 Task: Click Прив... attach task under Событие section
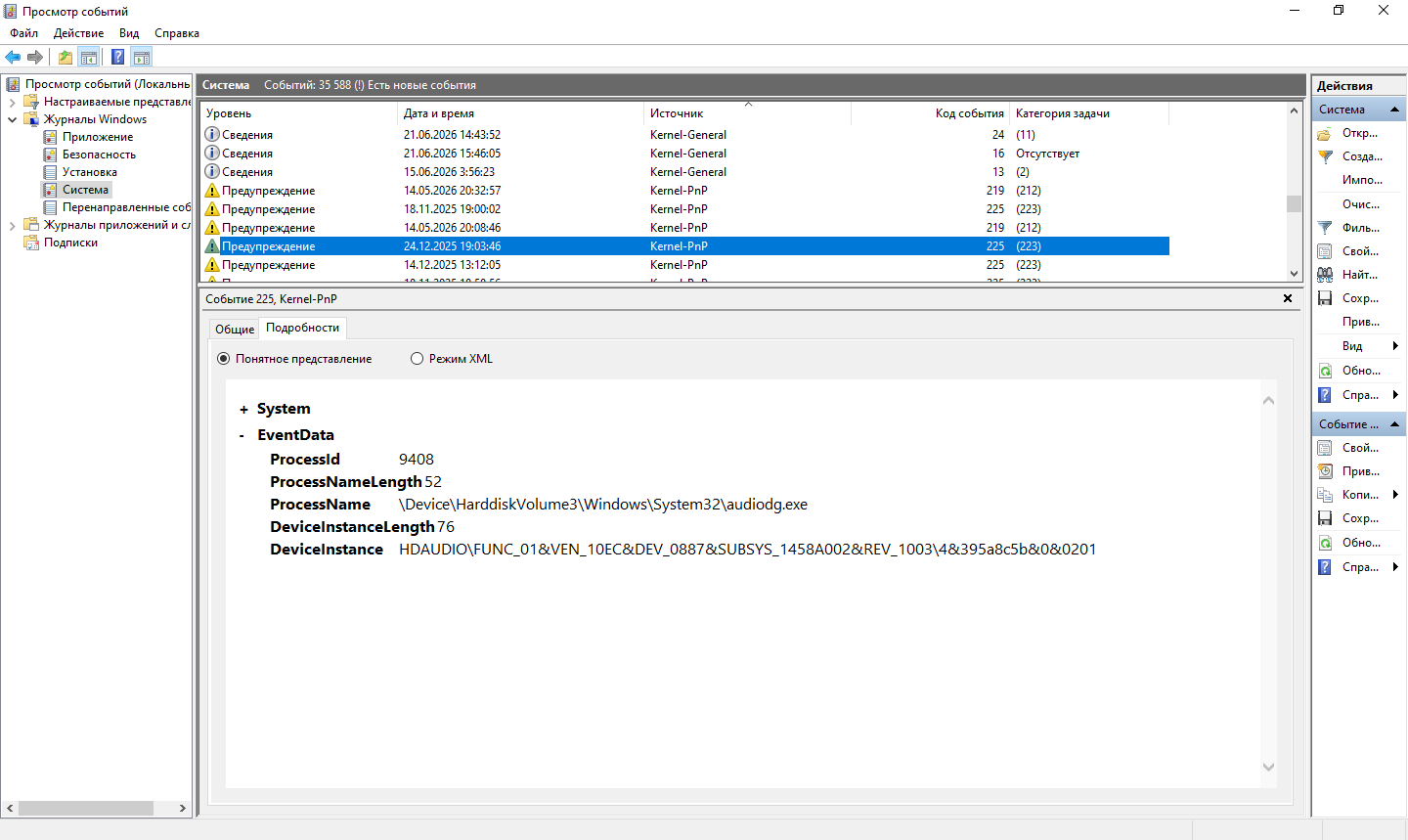coord(1359,471)
